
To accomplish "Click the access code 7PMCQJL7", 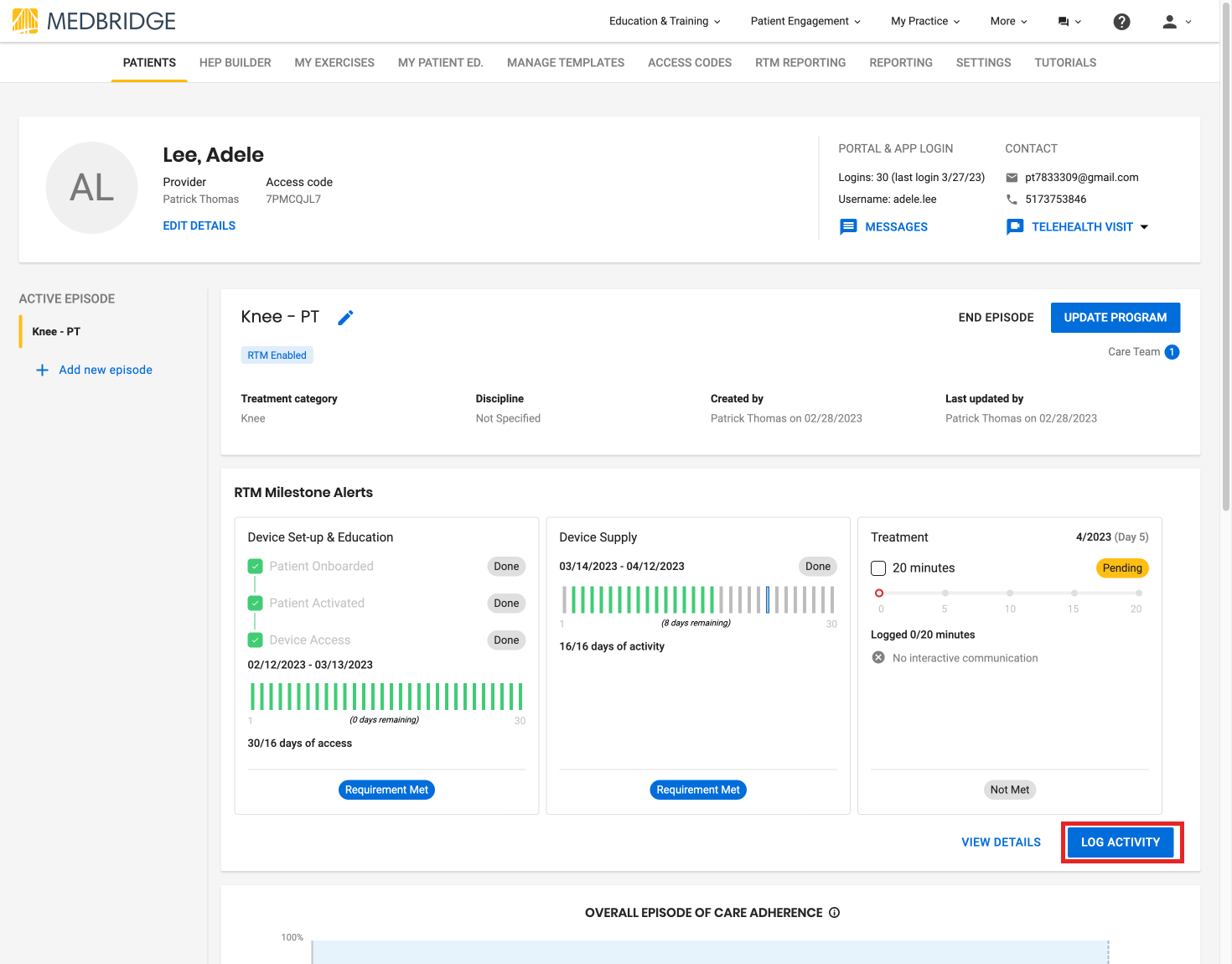I will point(293,200).
